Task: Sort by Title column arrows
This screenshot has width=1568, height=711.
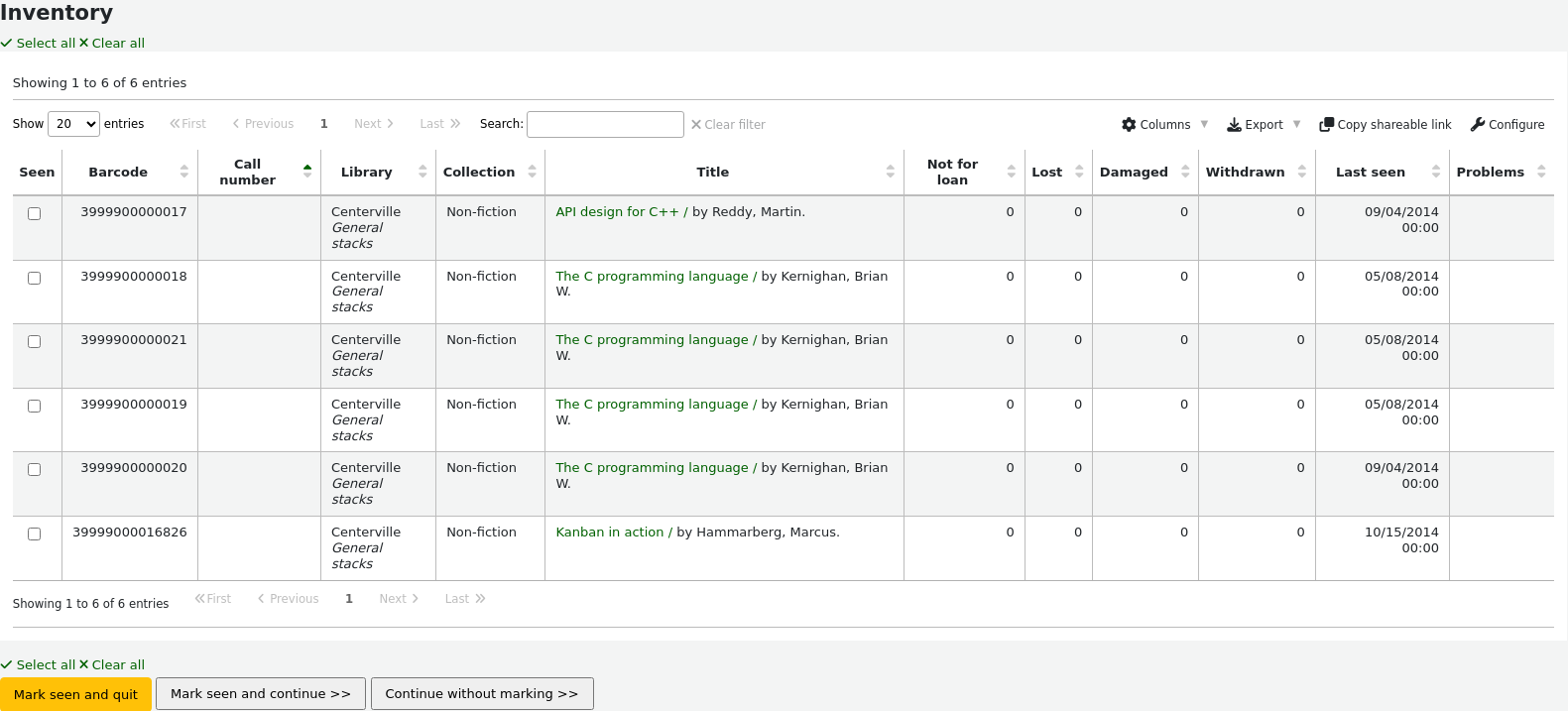Action: pos(891,172)
